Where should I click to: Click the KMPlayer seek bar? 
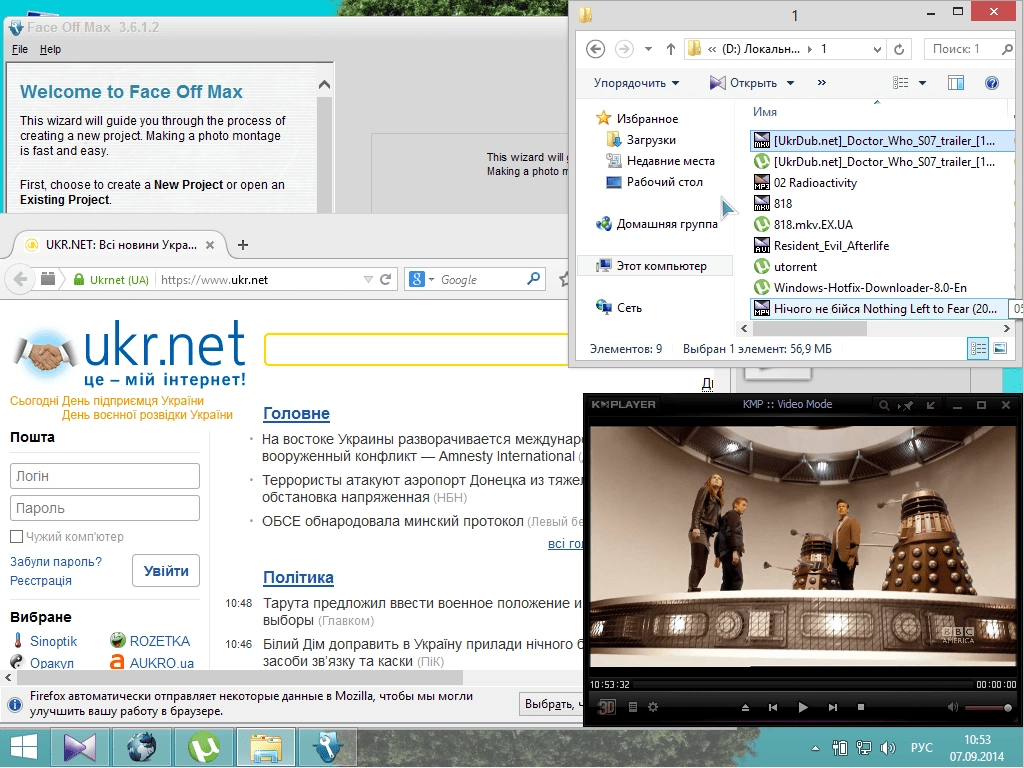click(x=802, y=684)
